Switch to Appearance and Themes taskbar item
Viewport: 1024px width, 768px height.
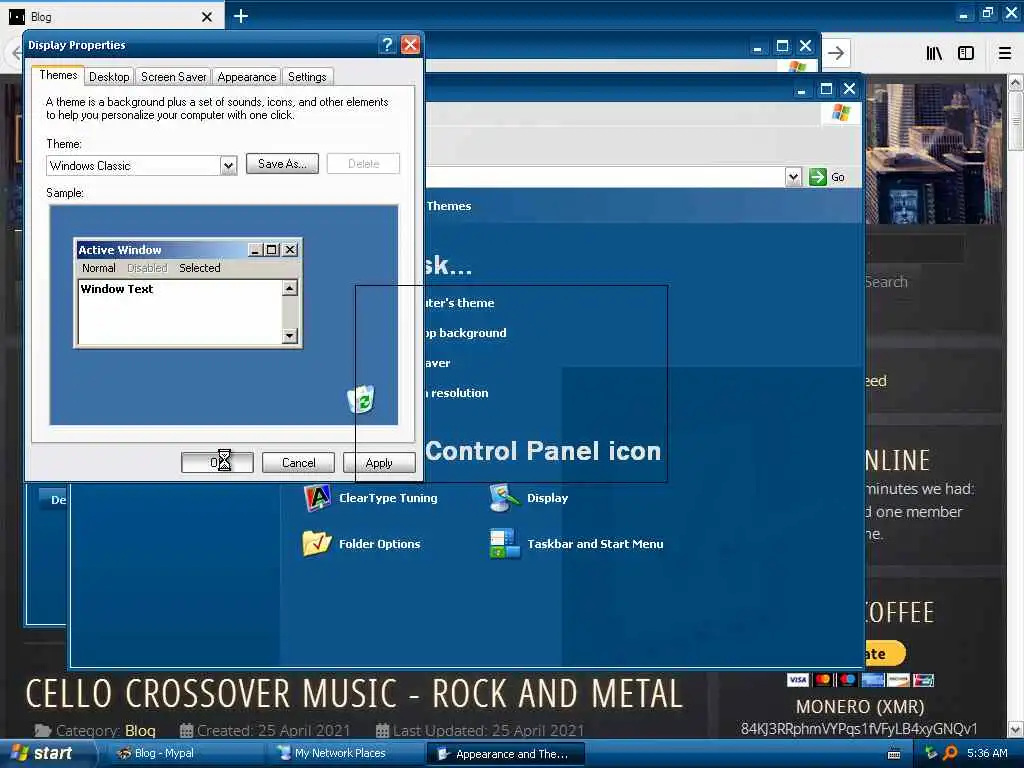tap(504, 754)
